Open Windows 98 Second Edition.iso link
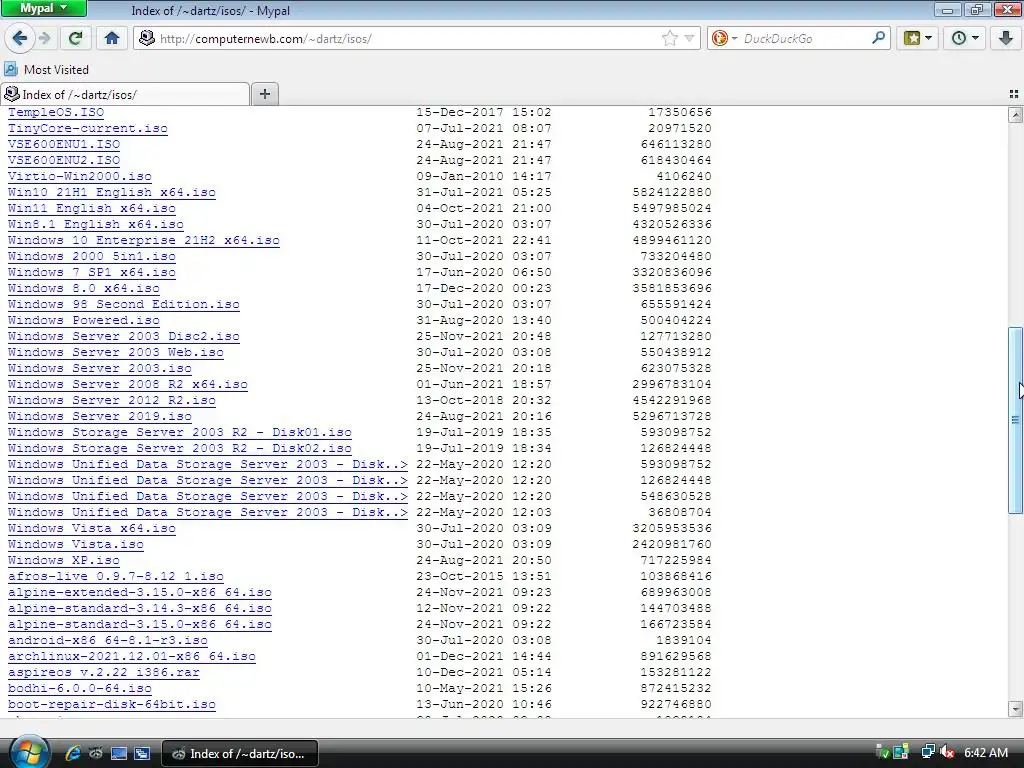1024x768 pixels. click(x=123, y=304)
